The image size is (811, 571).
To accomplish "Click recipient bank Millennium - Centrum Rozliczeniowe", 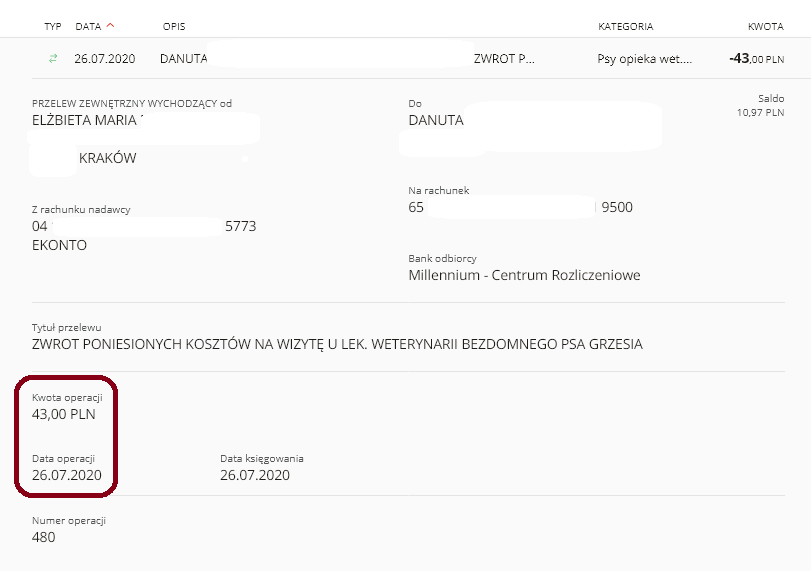I will 524,275.
